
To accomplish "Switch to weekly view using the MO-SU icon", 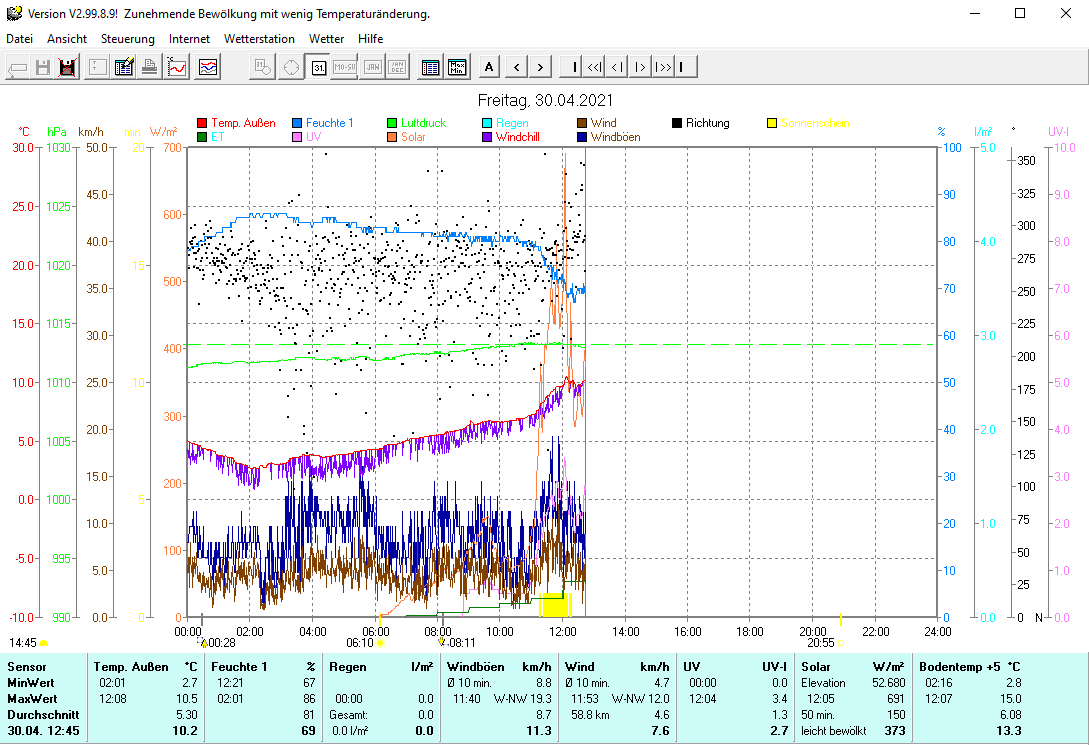I will coord(345,66).
